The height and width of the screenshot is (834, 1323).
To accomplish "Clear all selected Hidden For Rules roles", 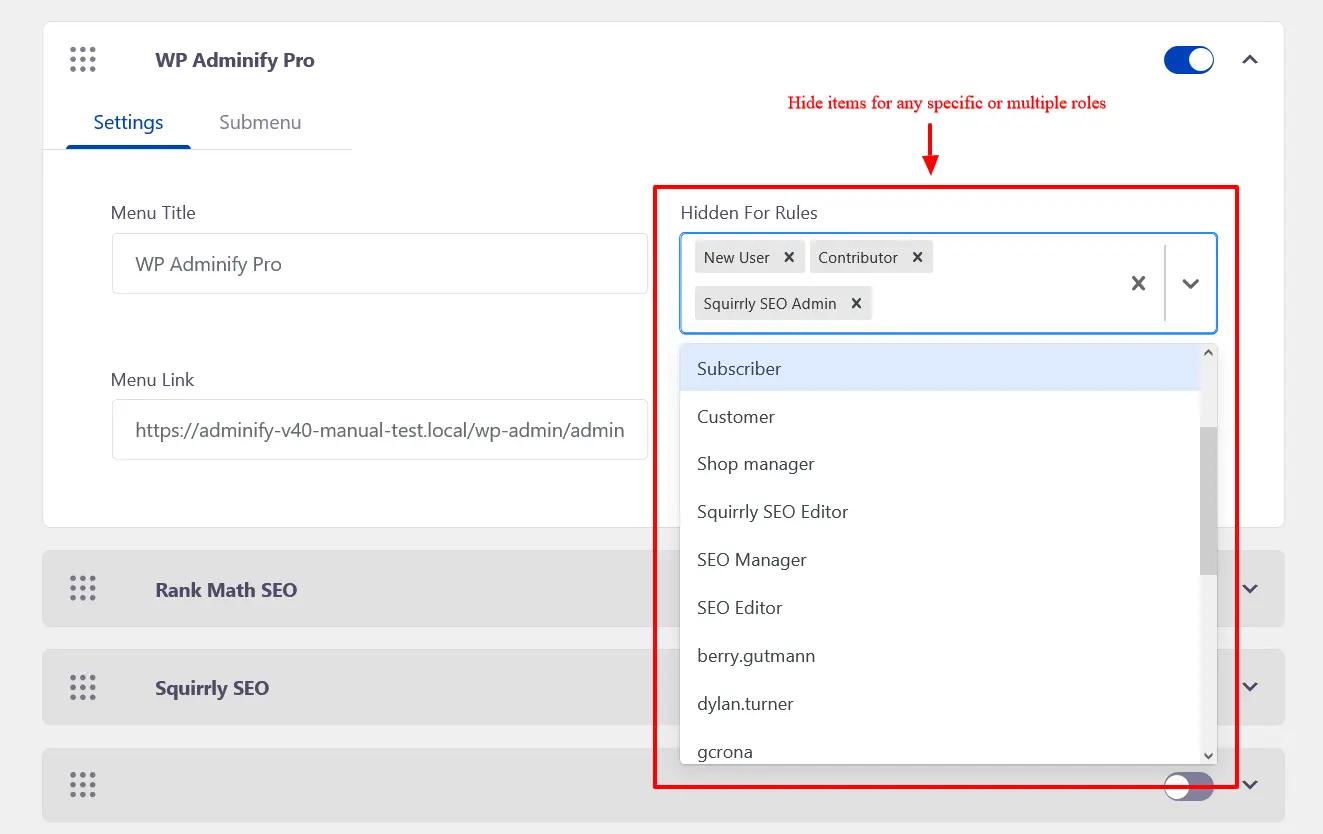I will 1138,283.
